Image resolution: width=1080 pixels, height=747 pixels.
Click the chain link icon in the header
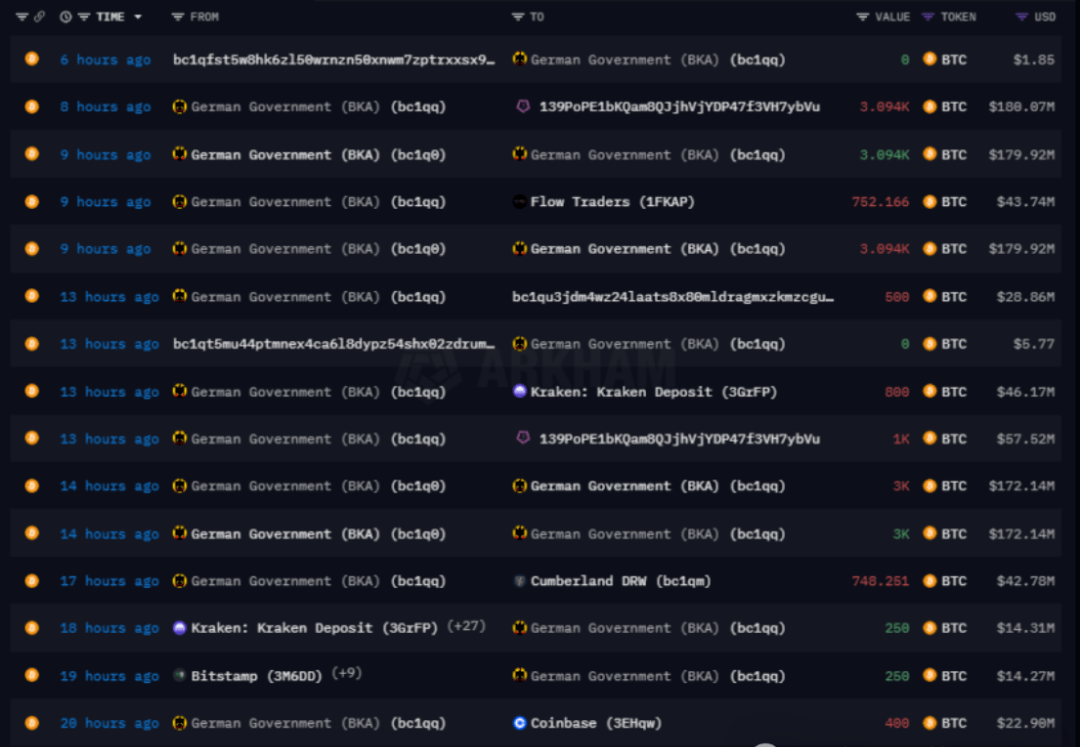(x=39, y=17)
